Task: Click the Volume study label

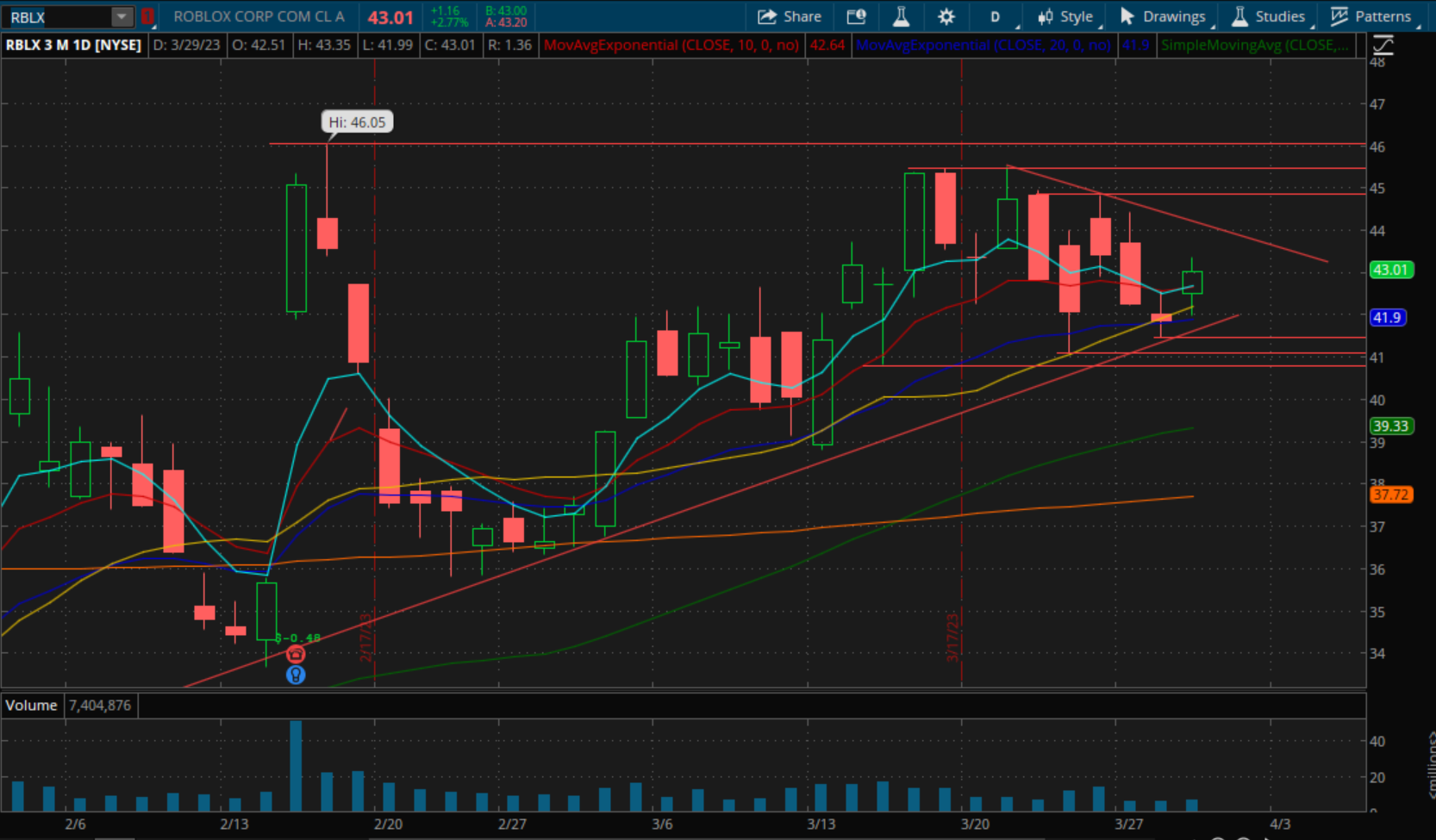Action: tap(31, 705)
